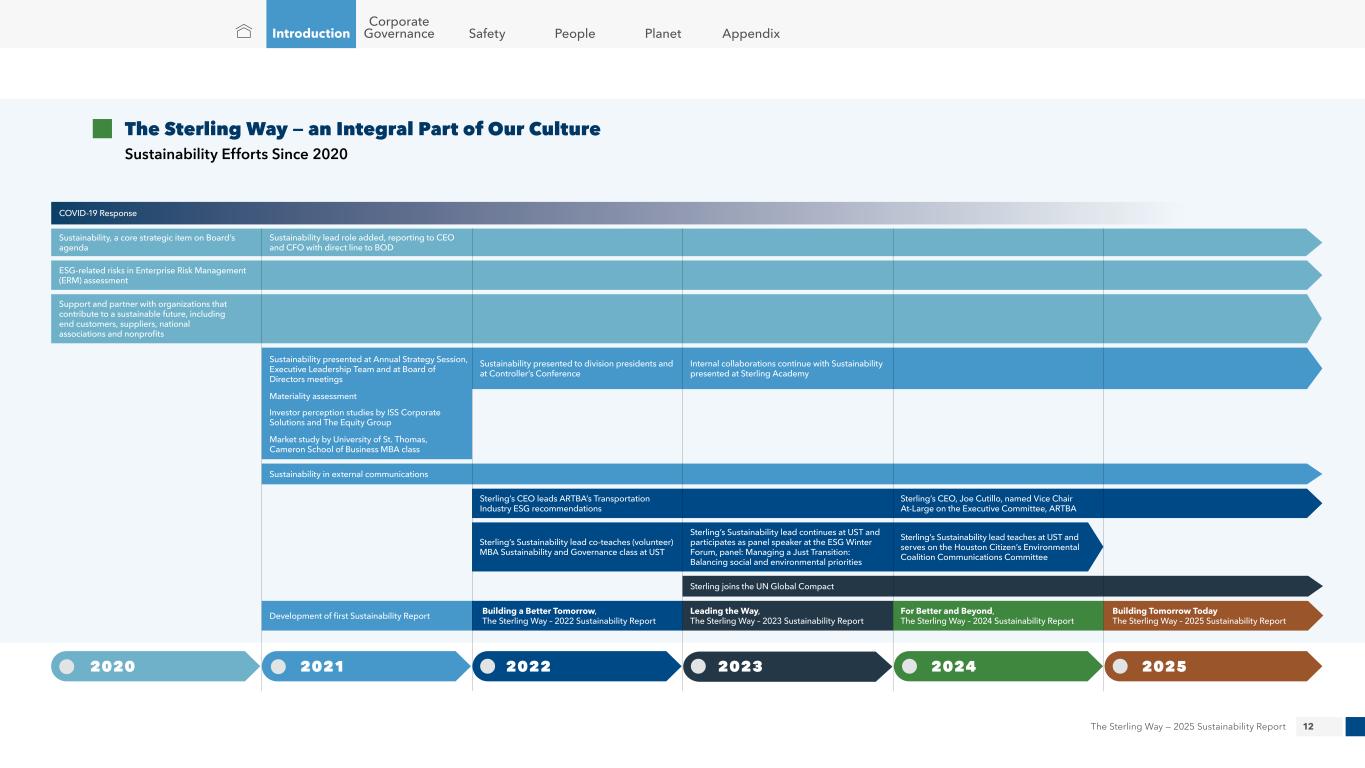The width and height of the screenshot is (1365, 768).
Task: Open the People tab
Action: (574, 33)
